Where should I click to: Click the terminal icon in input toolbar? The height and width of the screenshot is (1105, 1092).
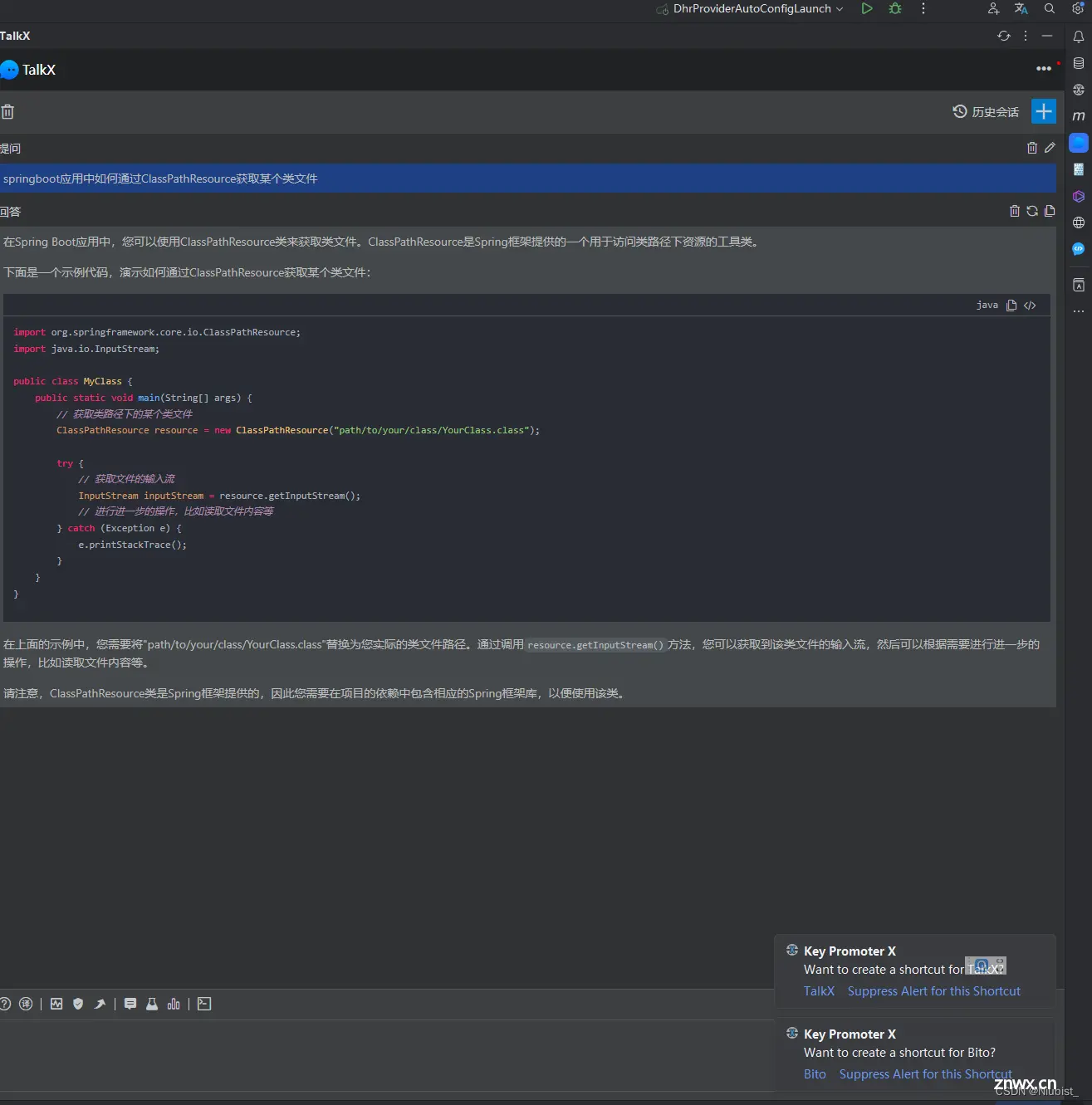click(204, 1004)
